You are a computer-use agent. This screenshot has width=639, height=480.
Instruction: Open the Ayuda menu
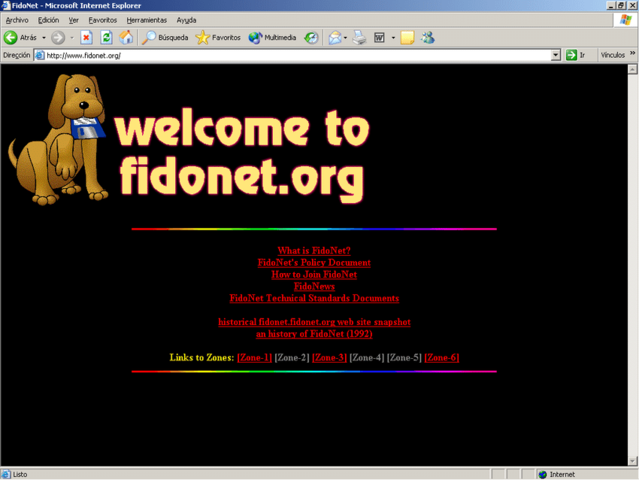pyautogui.click(x=186, y=20)
